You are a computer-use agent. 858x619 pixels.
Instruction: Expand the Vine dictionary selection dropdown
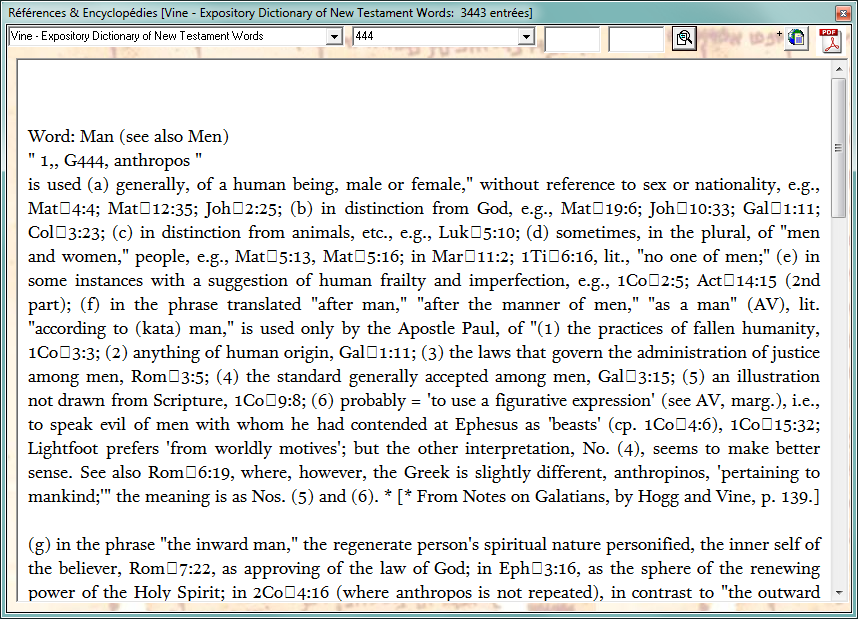[x=334, y=37]
